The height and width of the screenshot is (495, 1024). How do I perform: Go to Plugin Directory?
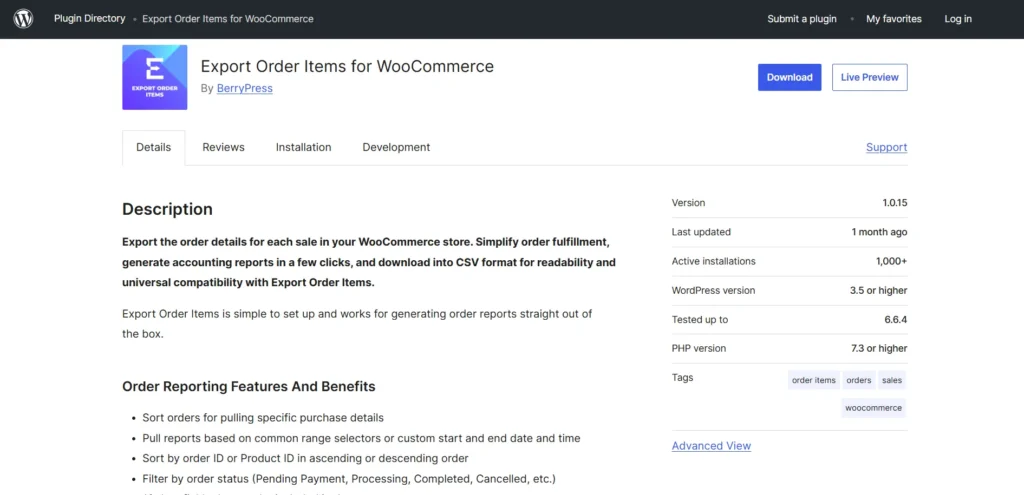pyautogui.click(x=89, y=18)
